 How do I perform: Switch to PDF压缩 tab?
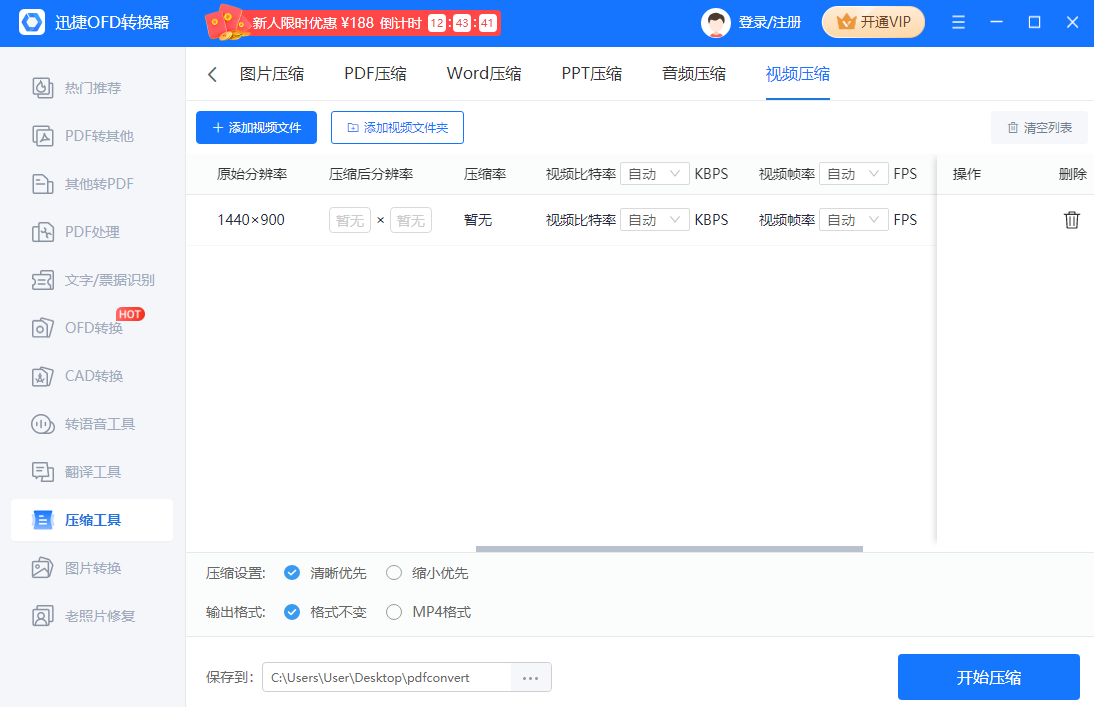click(375, 74)
